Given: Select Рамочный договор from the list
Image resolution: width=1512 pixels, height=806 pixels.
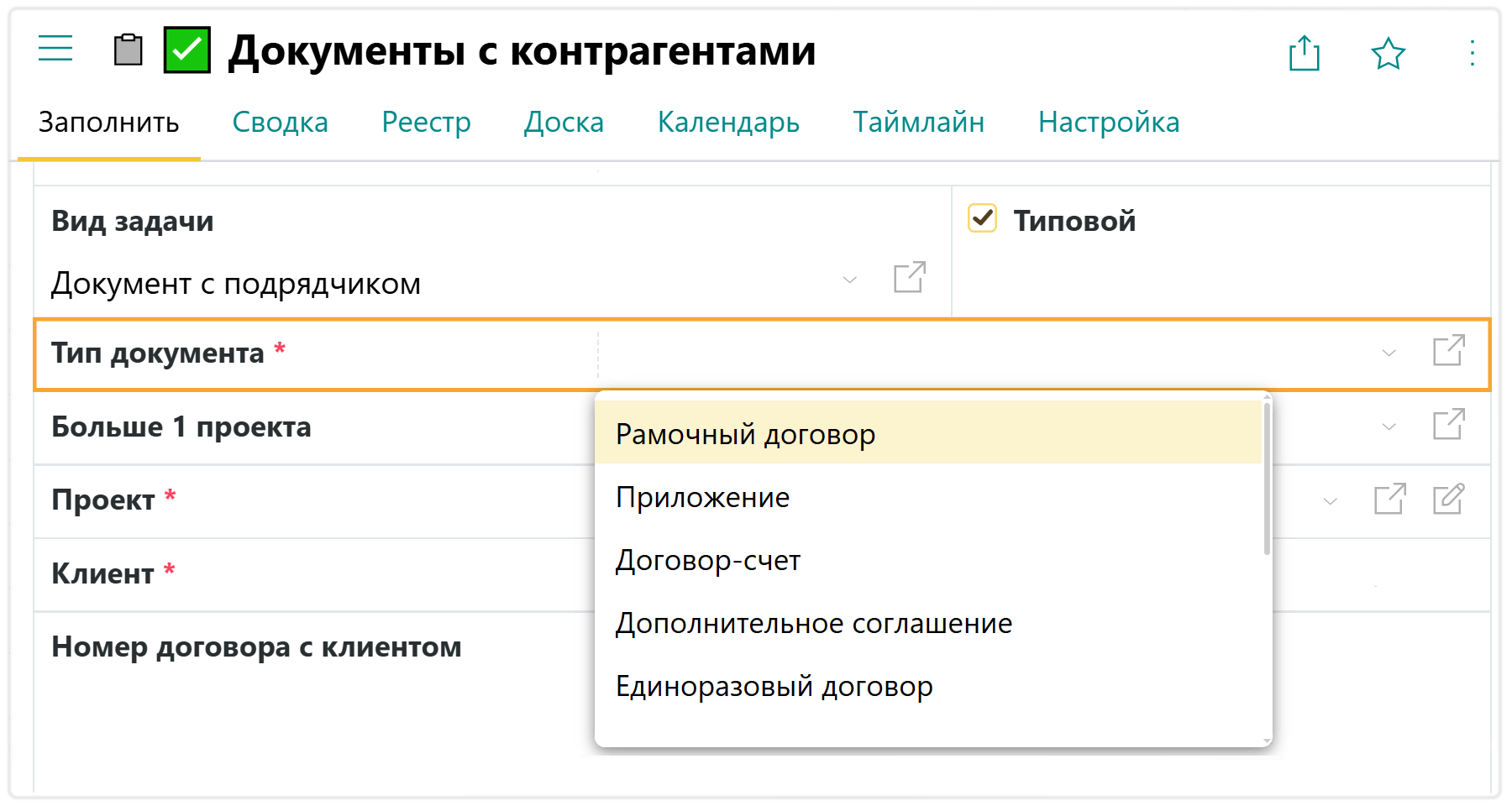Looking at the screenshot, I should [x=745, y=434].
